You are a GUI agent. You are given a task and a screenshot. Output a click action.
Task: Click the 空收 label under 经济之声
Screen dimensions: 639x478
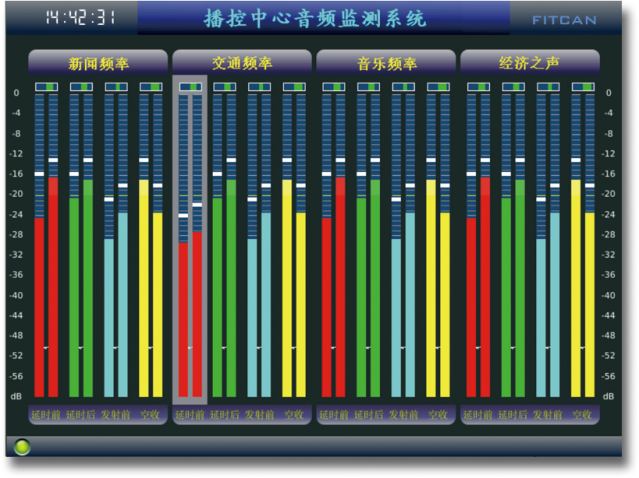pyautogui.click(x=582, y=415)
